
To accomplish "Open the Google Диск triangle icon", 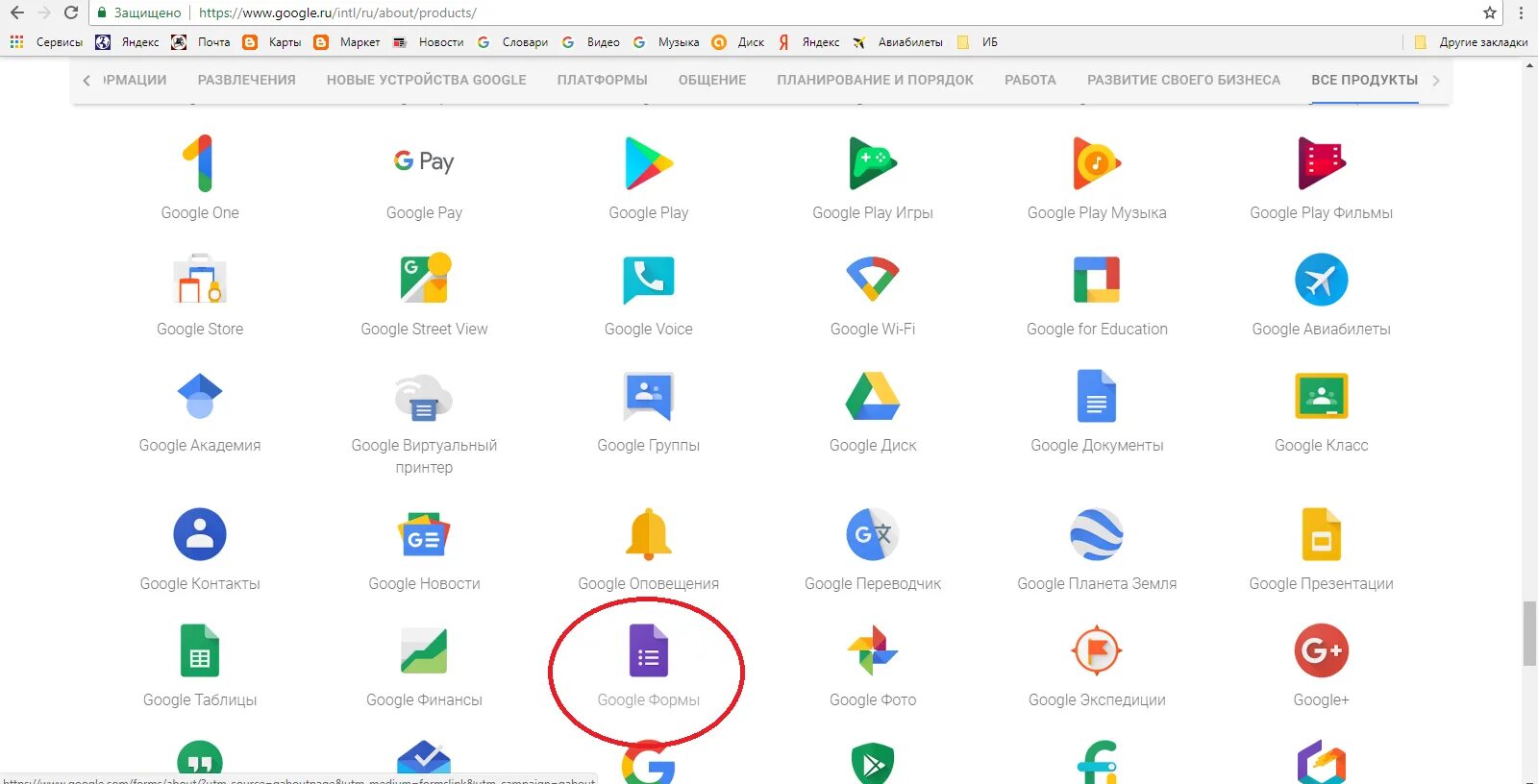I will click(873, 396).
